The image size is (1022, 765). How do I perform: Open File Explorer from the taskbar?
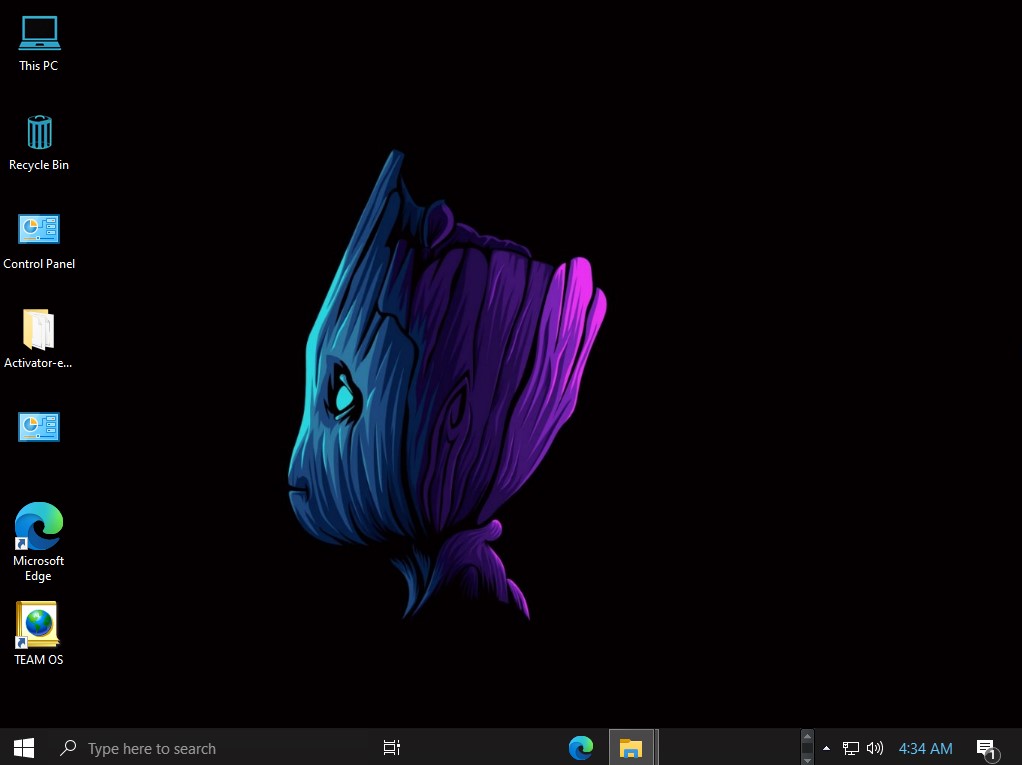pos(630,748)
